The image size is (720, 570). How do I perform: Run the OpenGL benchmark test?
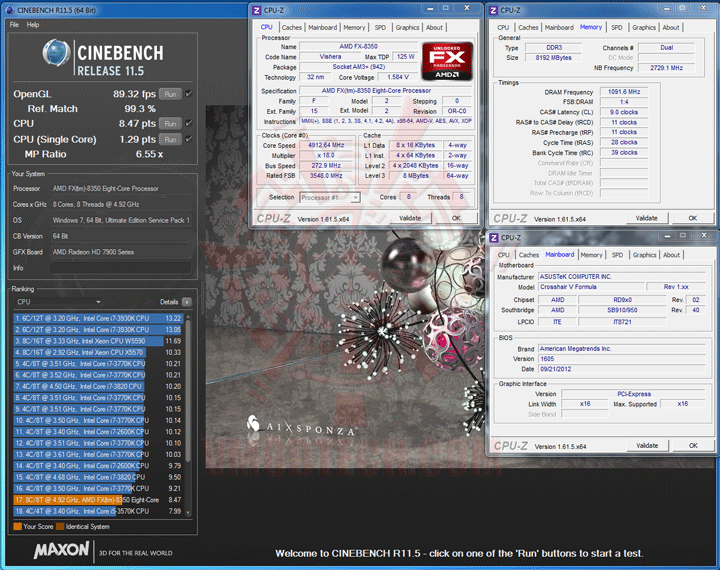170,94
